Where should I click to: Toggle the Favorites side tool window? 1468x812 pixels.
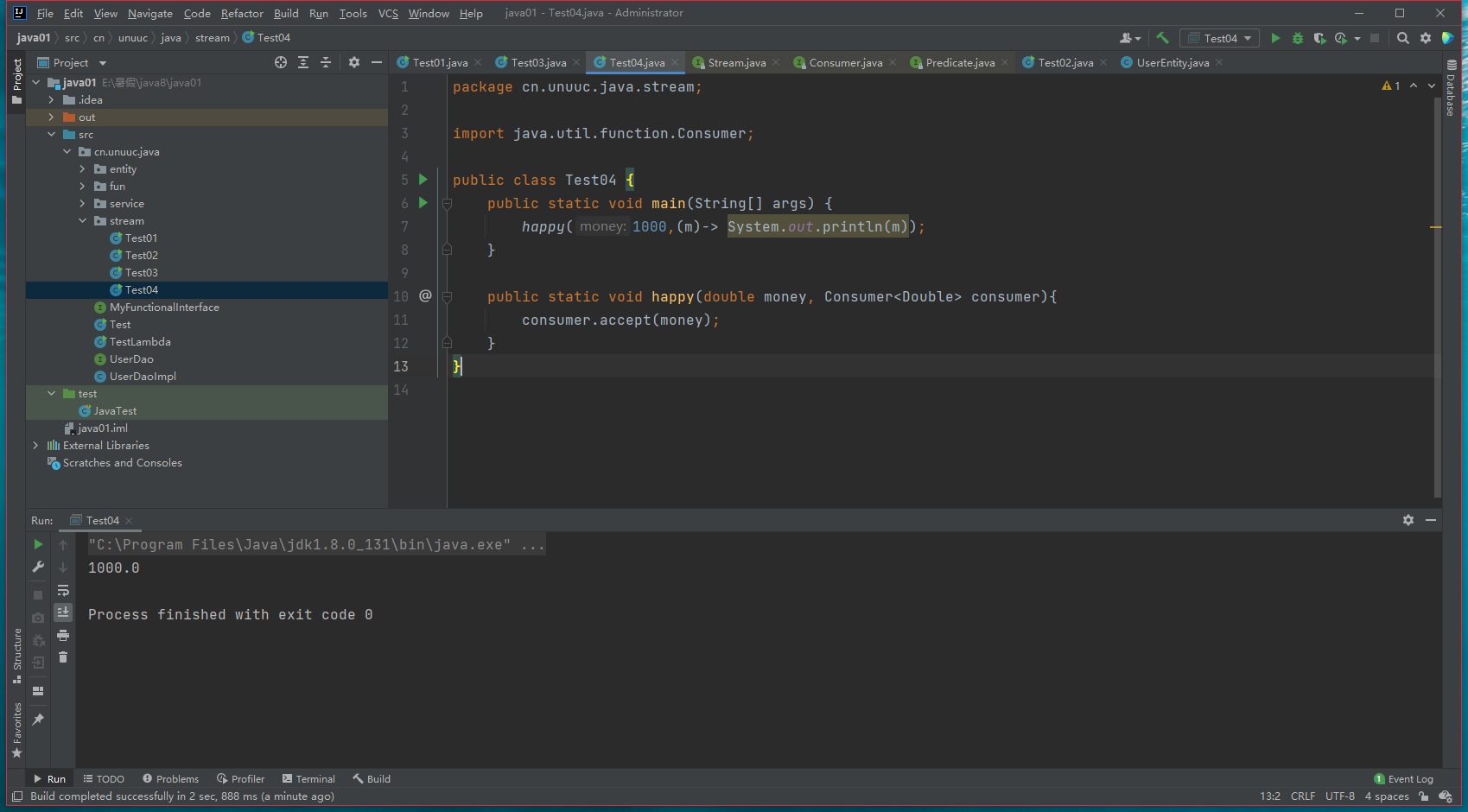(16, 730)
